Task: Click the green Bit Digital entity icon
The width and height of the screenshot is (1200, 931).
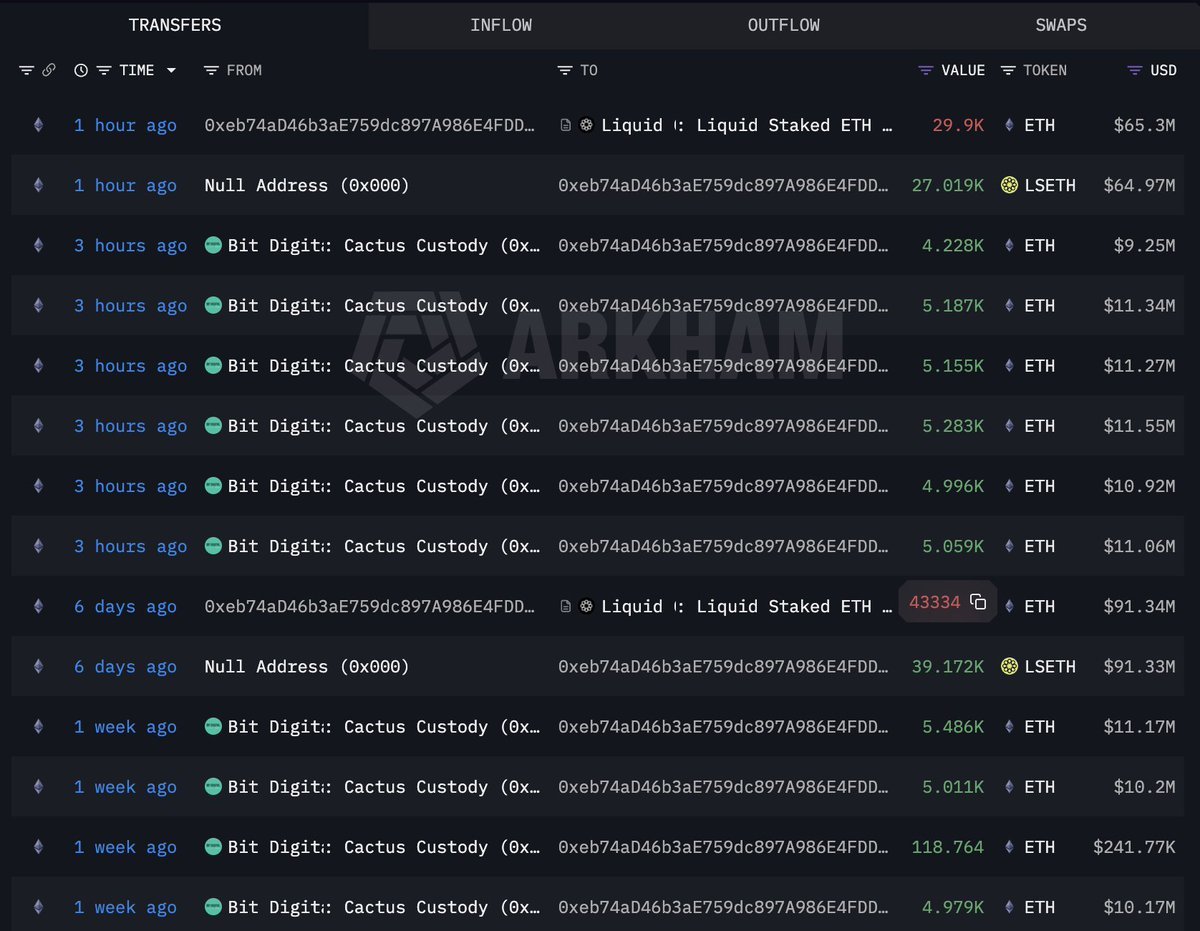Action: click(x=213, y=245)
